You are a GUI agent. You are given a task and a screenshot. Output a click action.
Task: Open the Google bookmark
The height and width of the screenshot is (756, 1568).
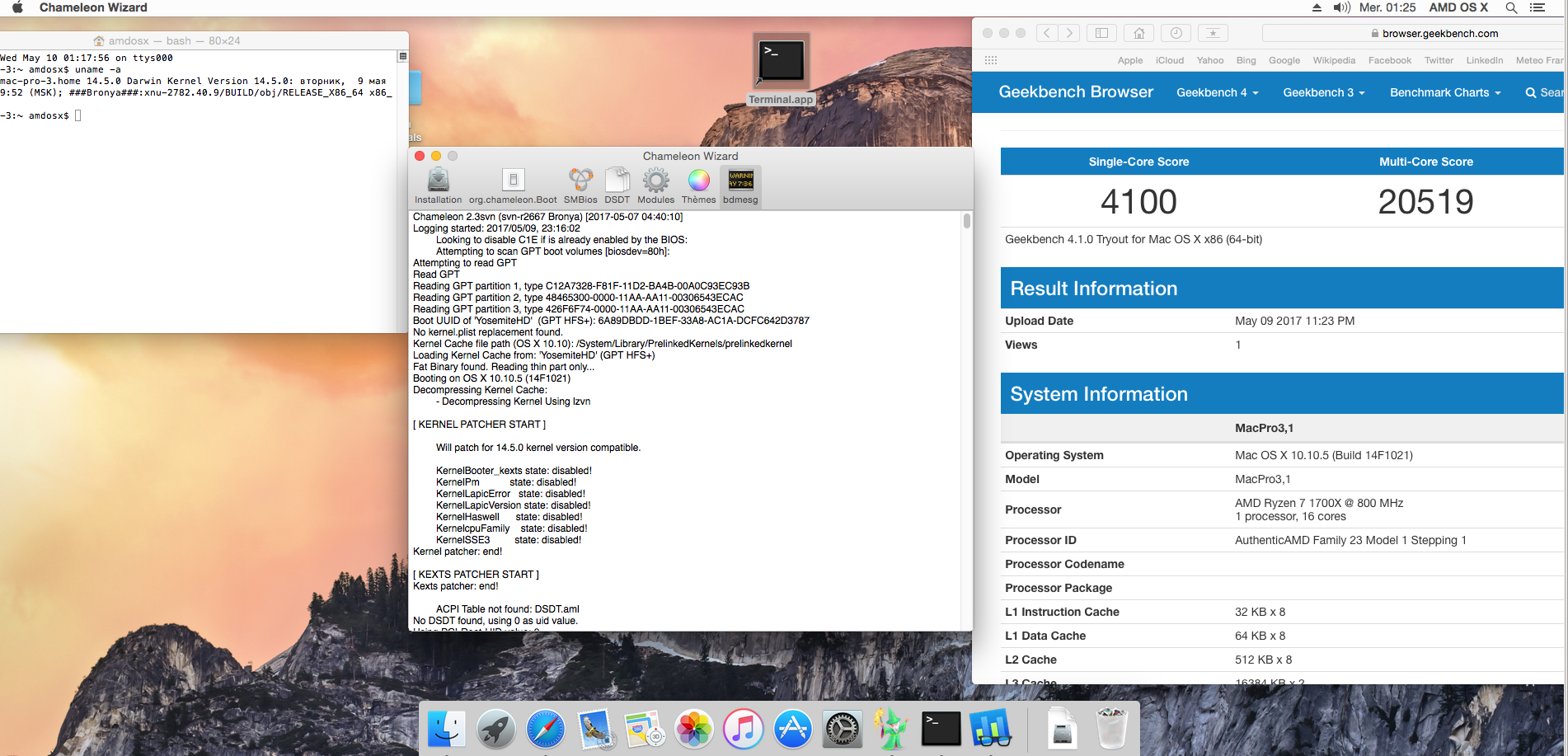tap(1284, 60)
